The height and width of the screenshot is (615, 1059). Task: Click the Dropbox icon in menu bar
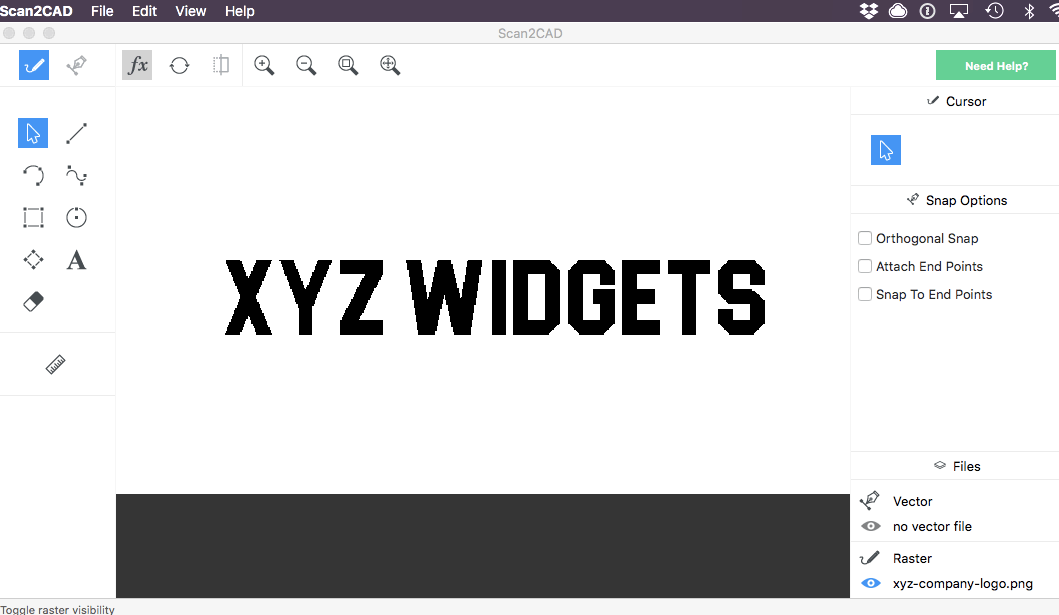(x=868, y=11)
